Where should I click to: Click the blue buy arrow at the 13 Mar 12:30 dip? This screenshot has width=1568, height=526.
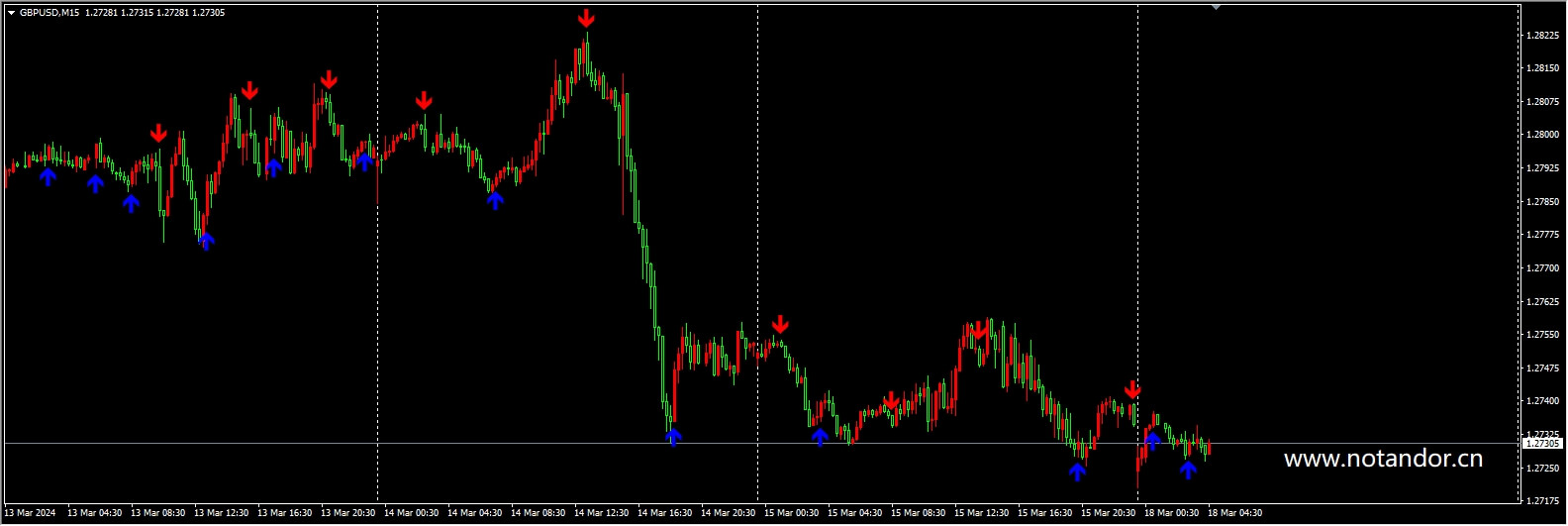206,241
